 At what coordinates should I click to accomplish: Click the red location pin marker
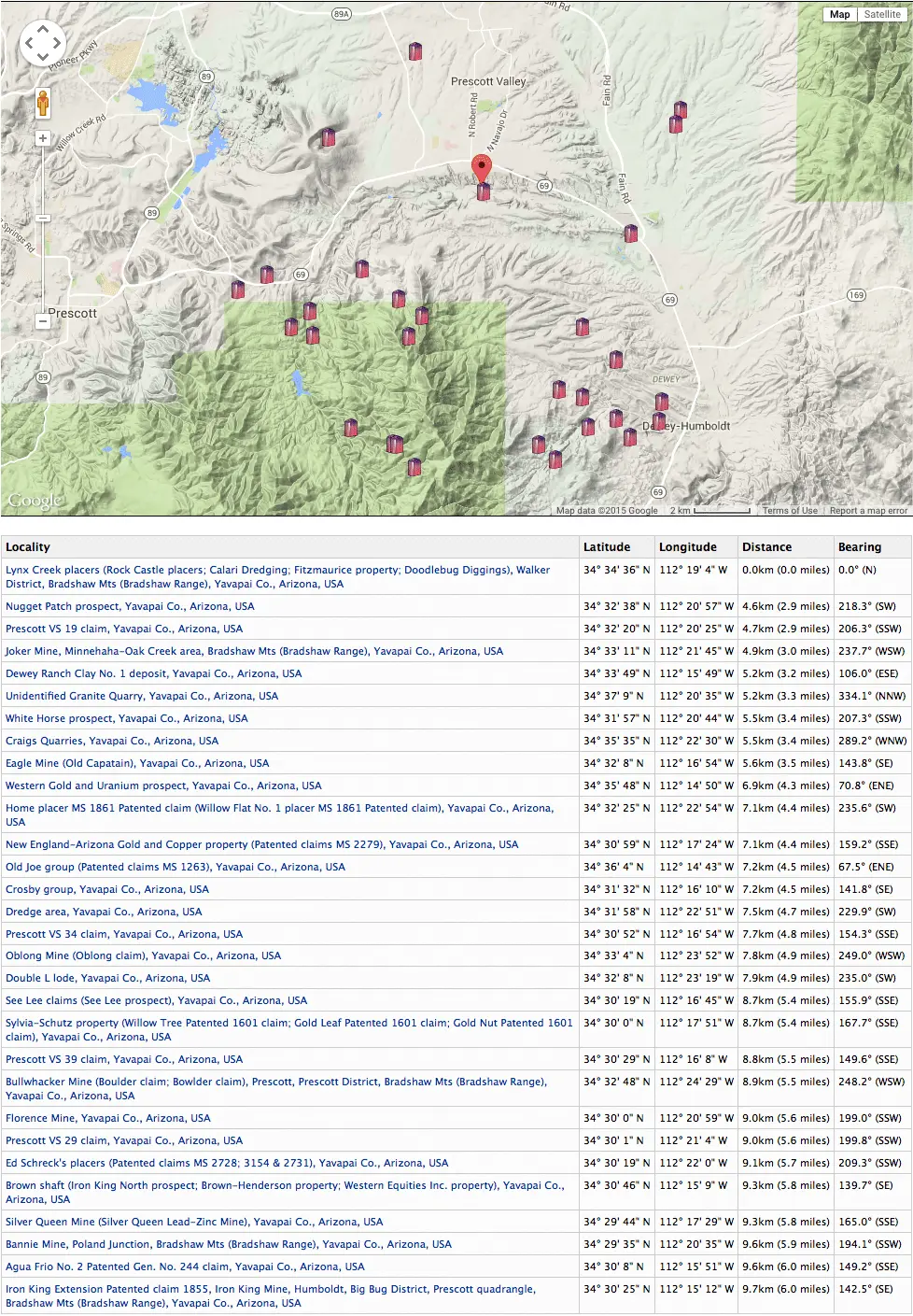pyautogui.click(x=481, y=168)
